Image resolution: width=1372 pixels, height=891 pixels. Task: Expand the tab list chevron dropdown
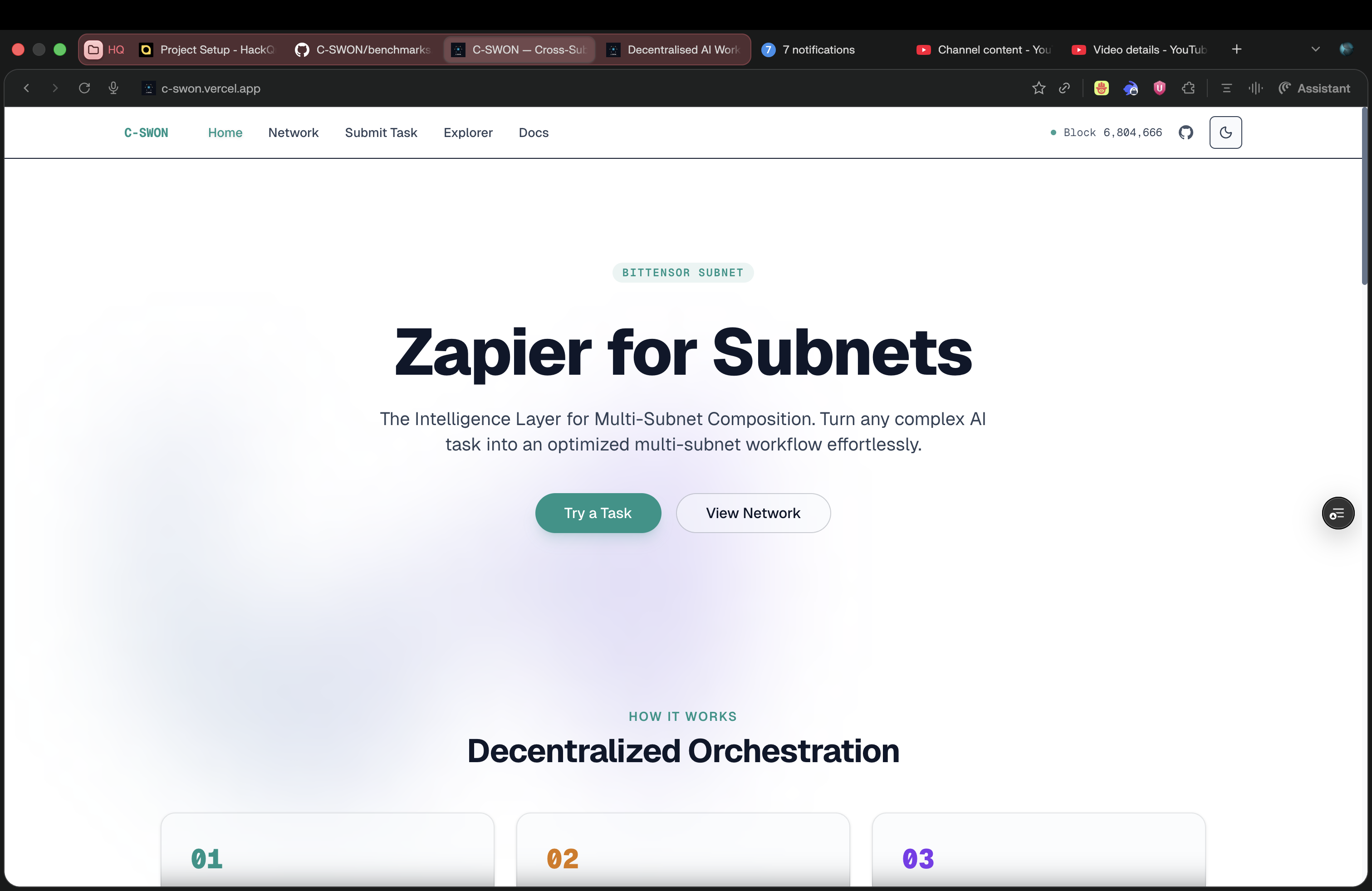[x=1315, y=49]
